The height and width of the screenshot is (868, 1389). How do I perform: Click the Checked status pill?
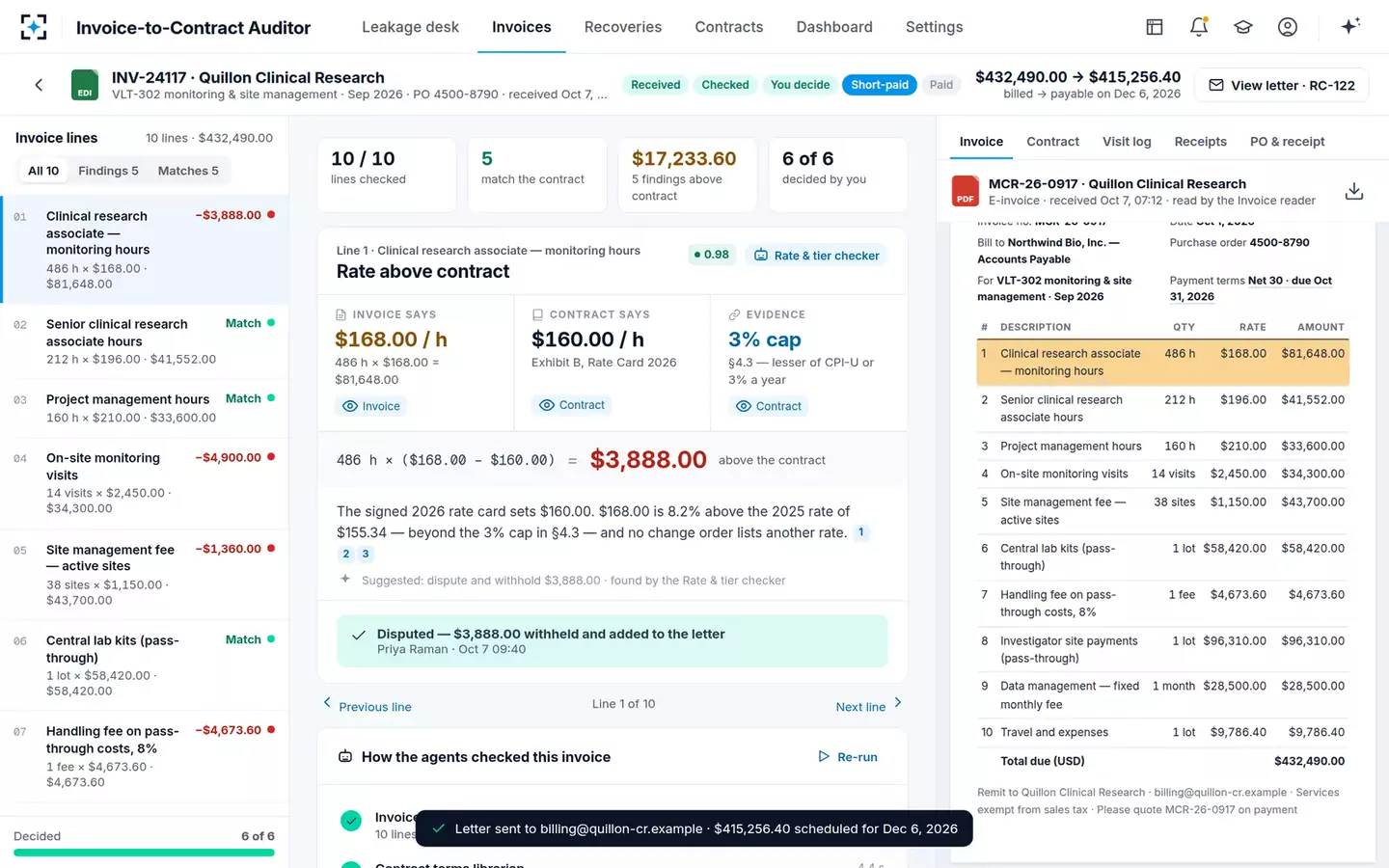point(725,85)
